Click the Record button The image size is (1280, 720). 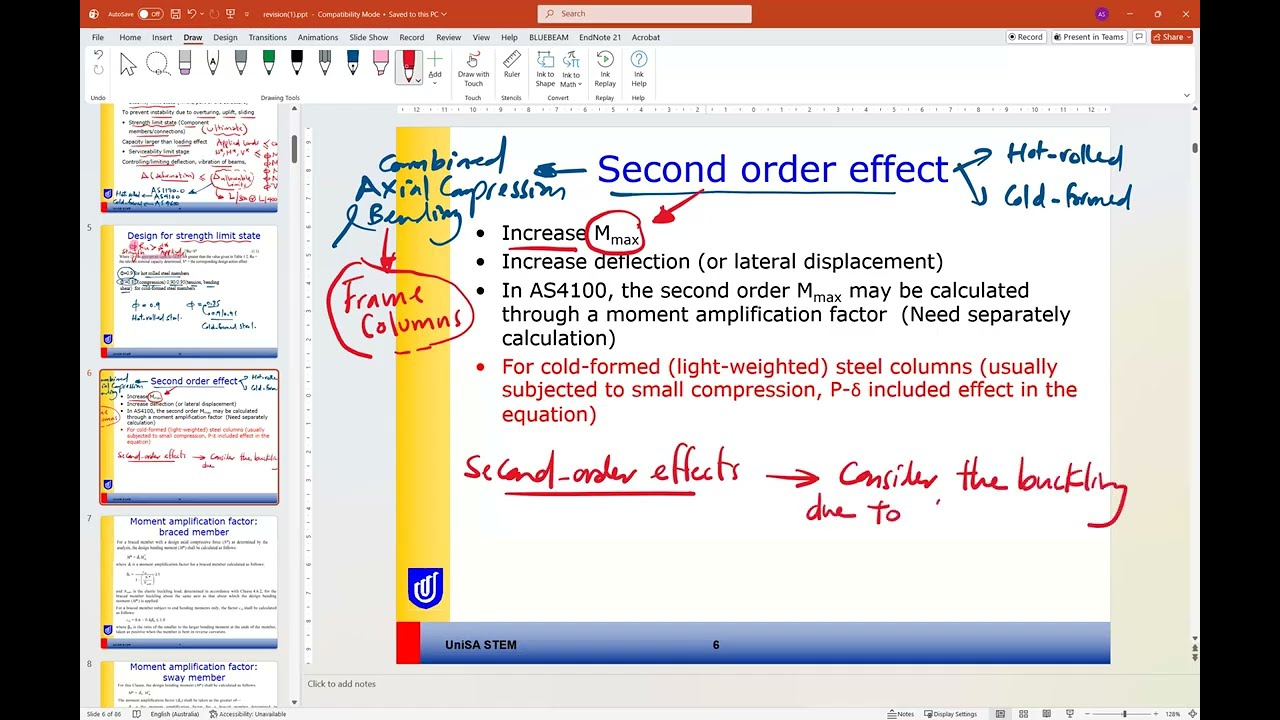pos(1024,37)
